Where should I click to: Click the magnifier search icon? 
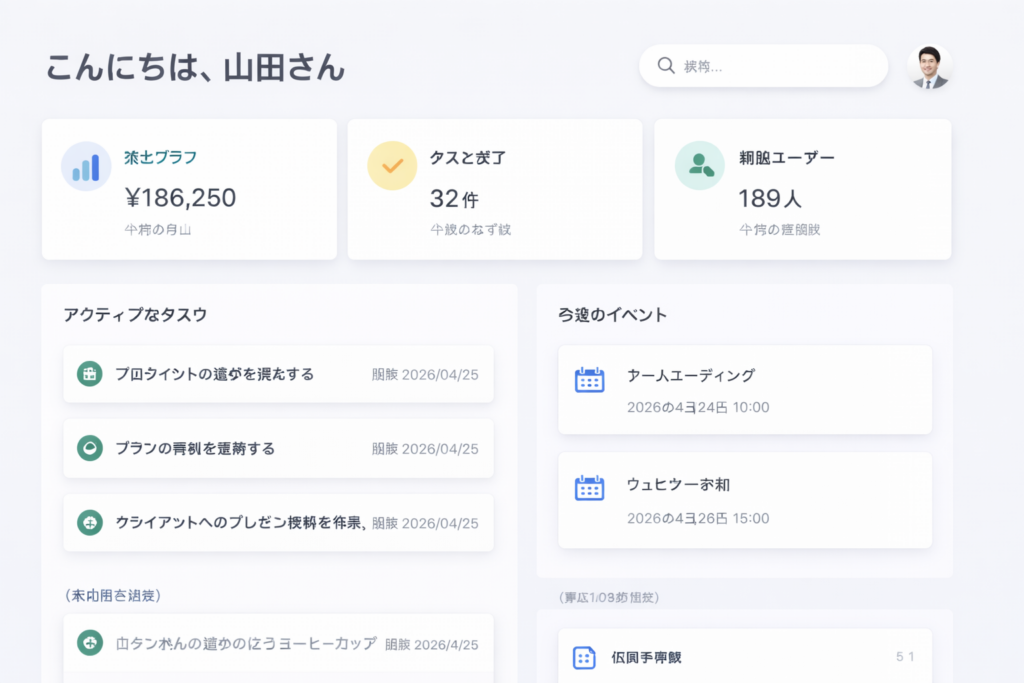point(666,66)
